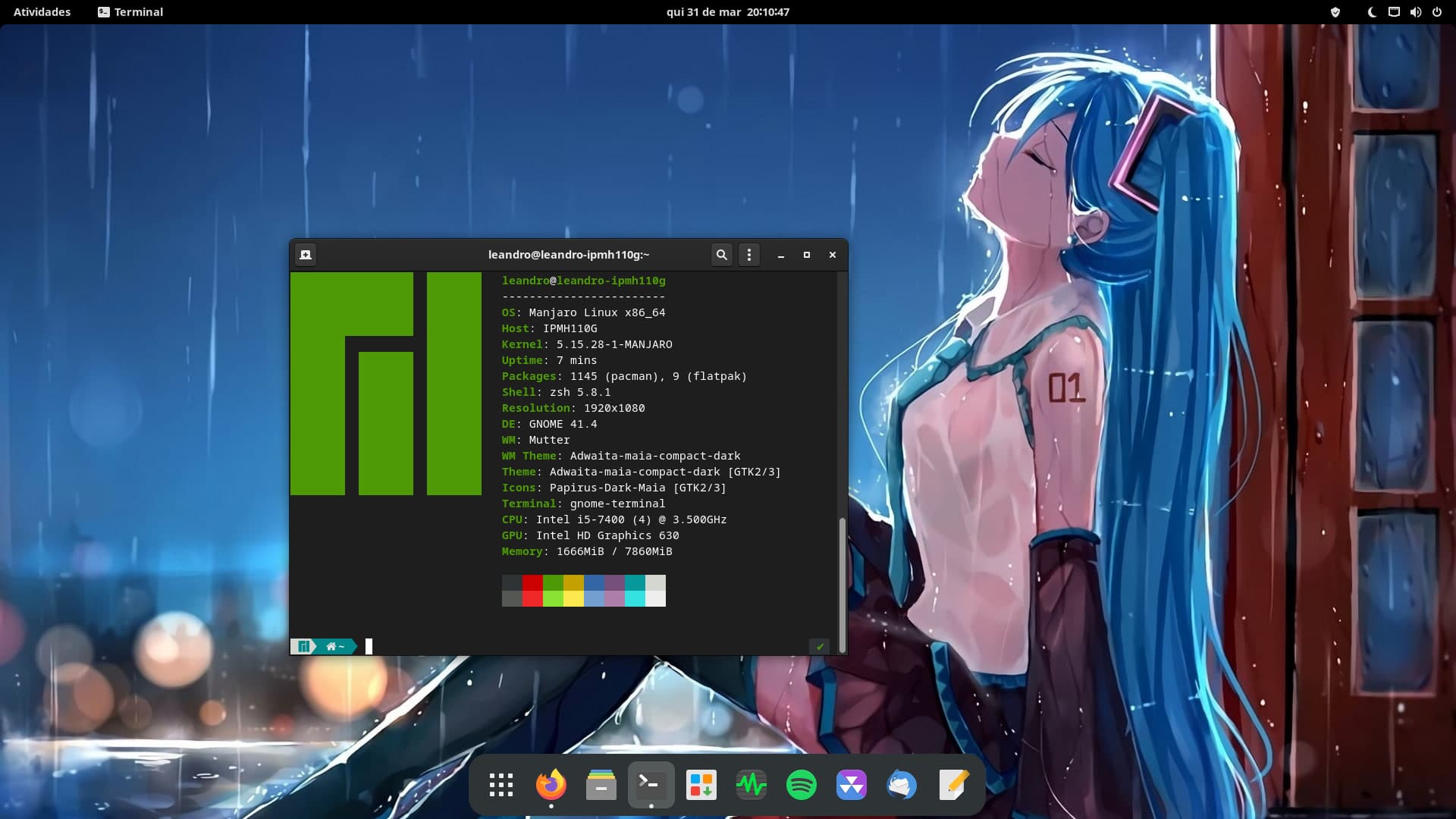Image resolution: width=1456 pixels, height=819 pixels.
Task: Open the clock and calendar panel
Action: tap(728, 12)
